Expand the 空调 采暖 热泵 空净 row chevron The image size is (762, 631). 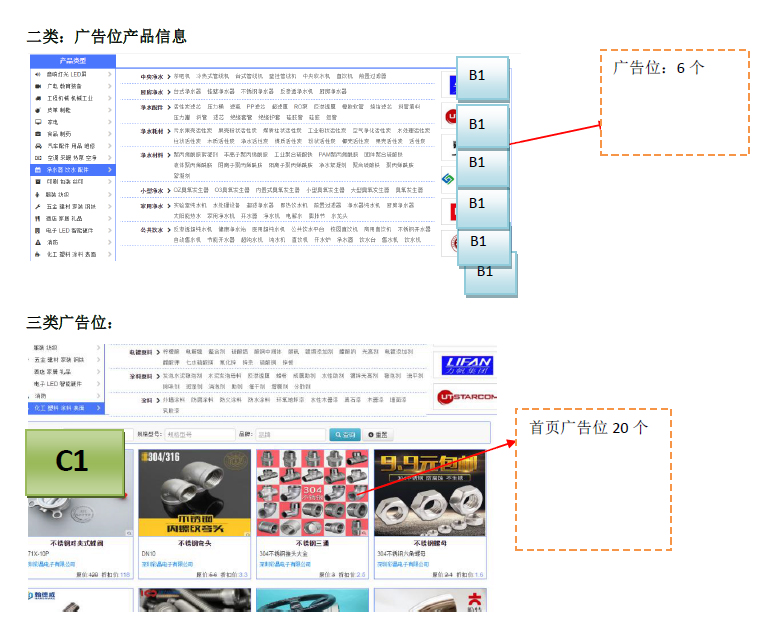[x=110, y=158]
